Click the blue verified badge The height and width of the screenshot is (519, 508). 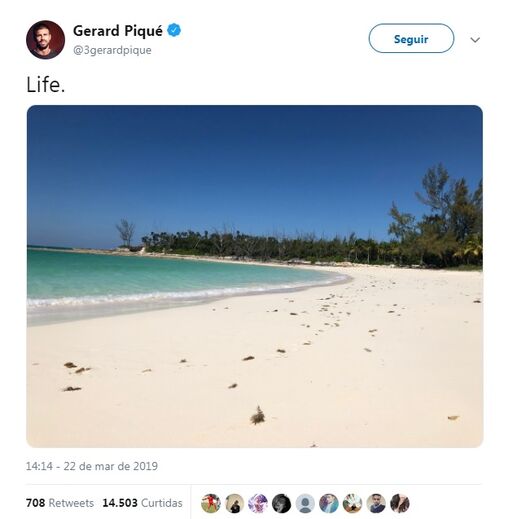pyautogui.click(x=174, y=30)
